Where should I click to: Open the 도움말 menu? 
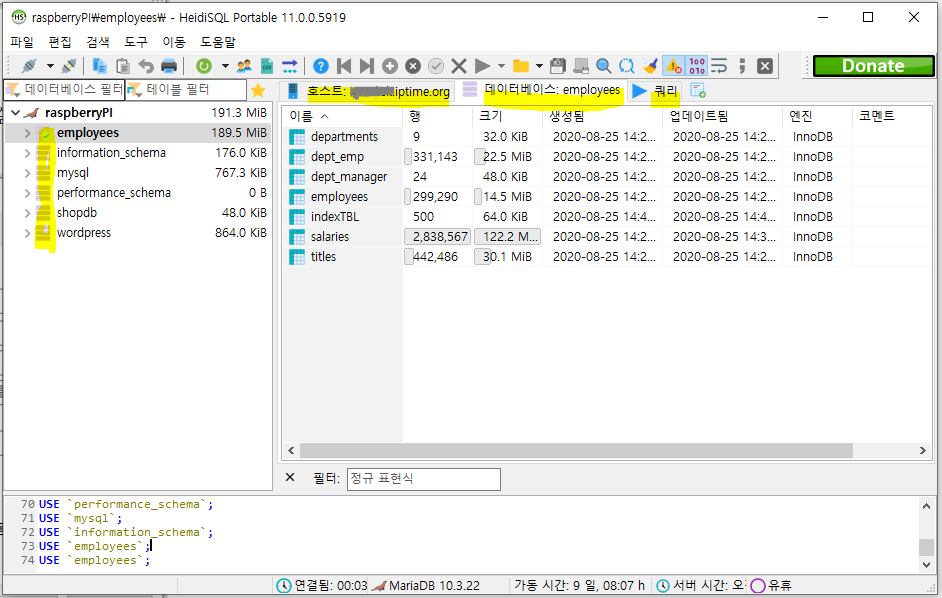tap(217, 42)
